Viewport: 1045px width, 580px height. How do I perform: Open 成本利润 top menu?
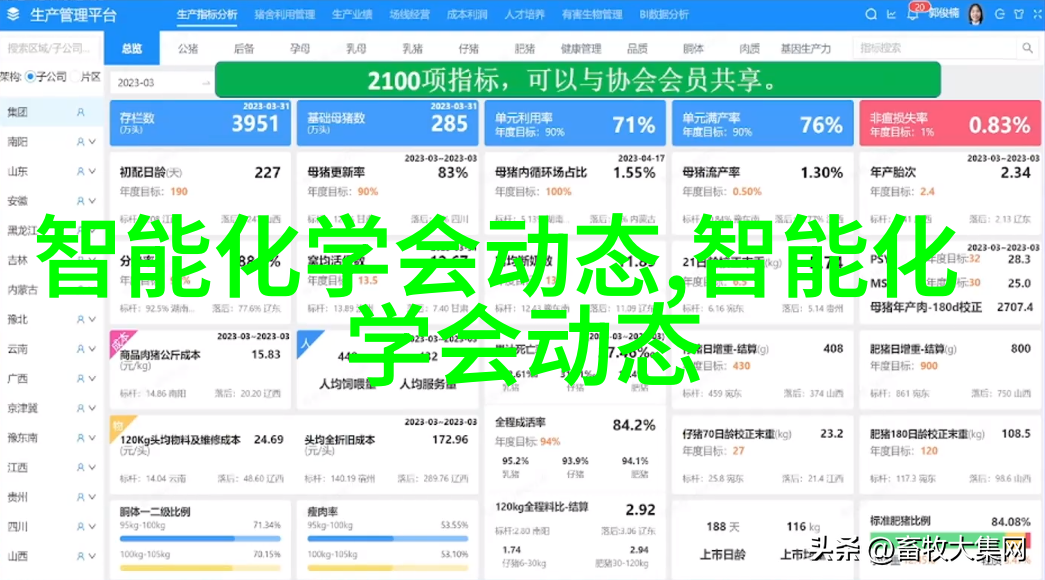(x=467, y=14)
